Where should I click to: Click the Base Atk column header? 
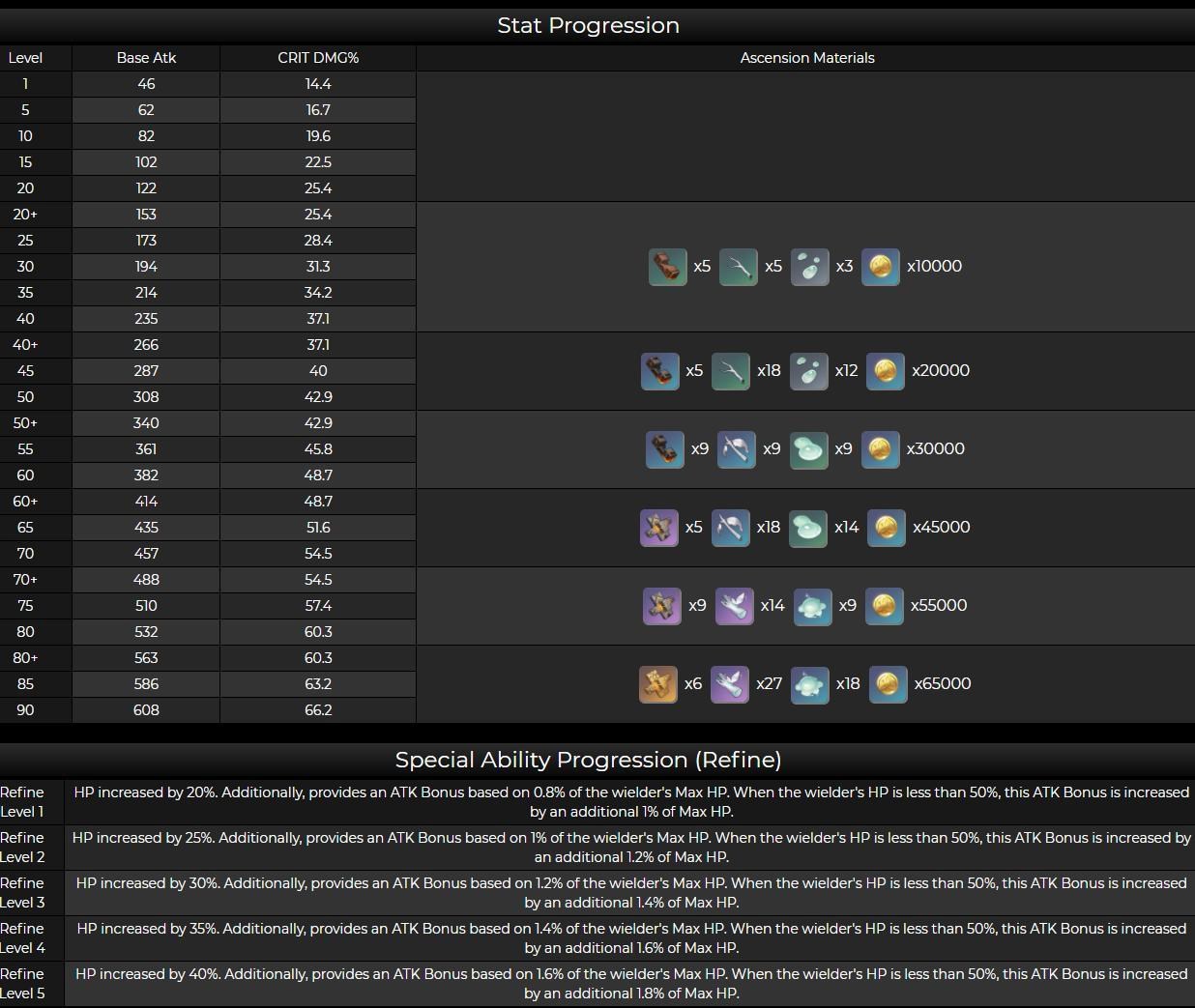click(x=146, y=58)
